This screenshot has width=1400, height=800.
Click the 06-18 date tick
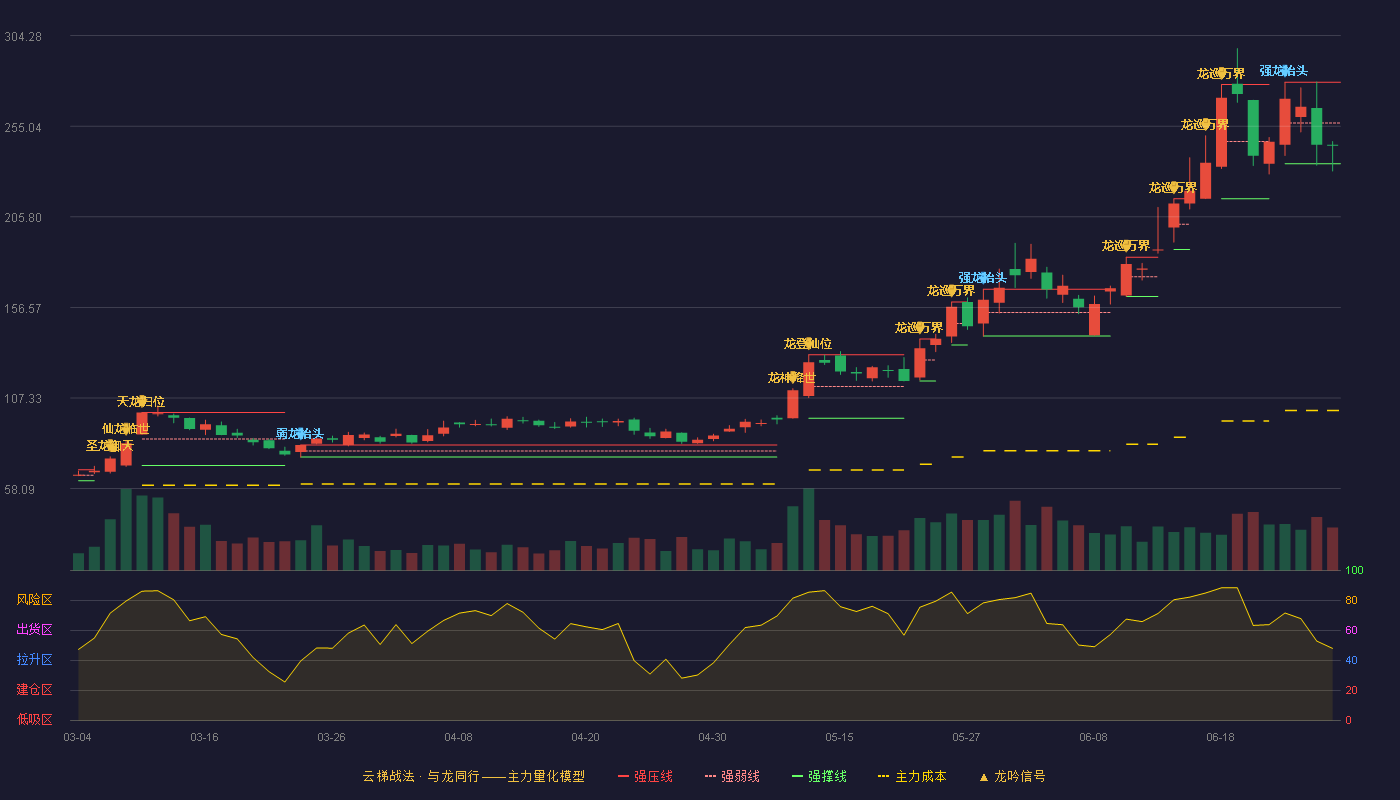coord(1220,737)
